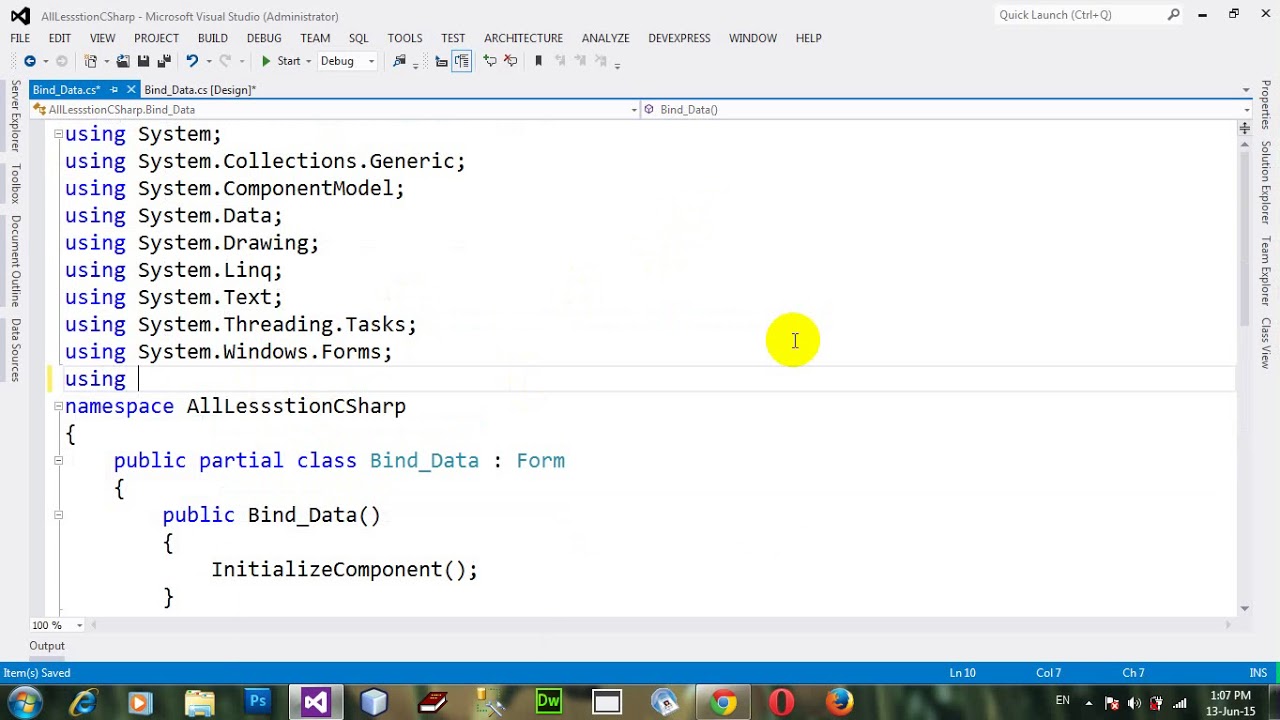Open the Class View side panel
The width and height of the screenshot is (1280, 720).
[x=1265, y=343]
